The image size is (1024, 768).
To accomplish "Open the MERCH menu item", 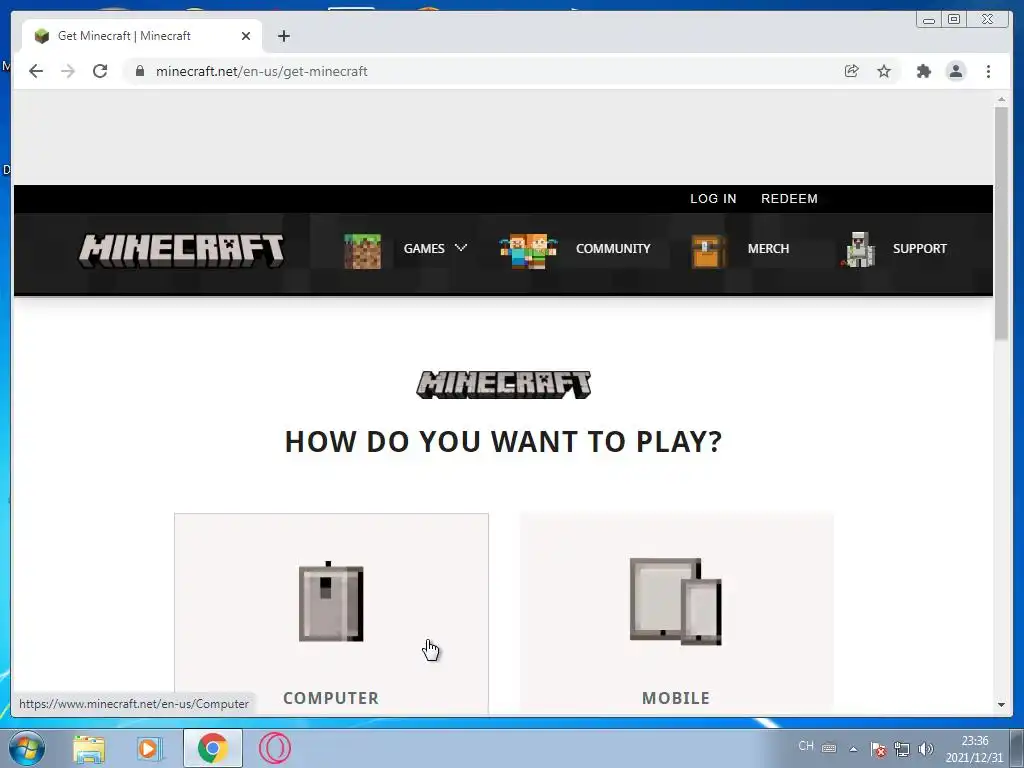I will coord(768,249).
